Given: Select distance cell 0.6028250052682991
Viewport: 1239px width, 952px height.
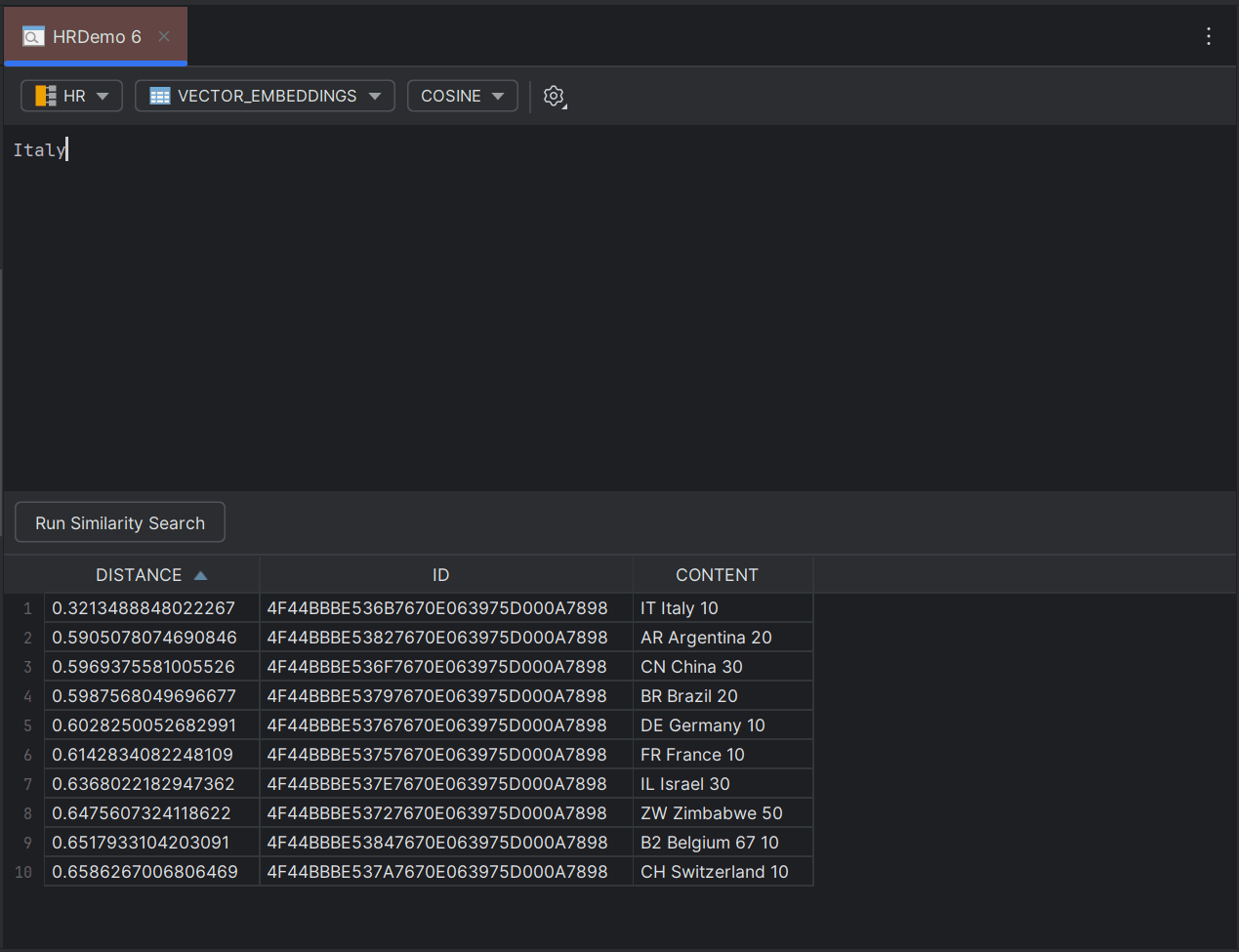Looking at the screenshot, I should pyautogui.click(x=152, y=725).
